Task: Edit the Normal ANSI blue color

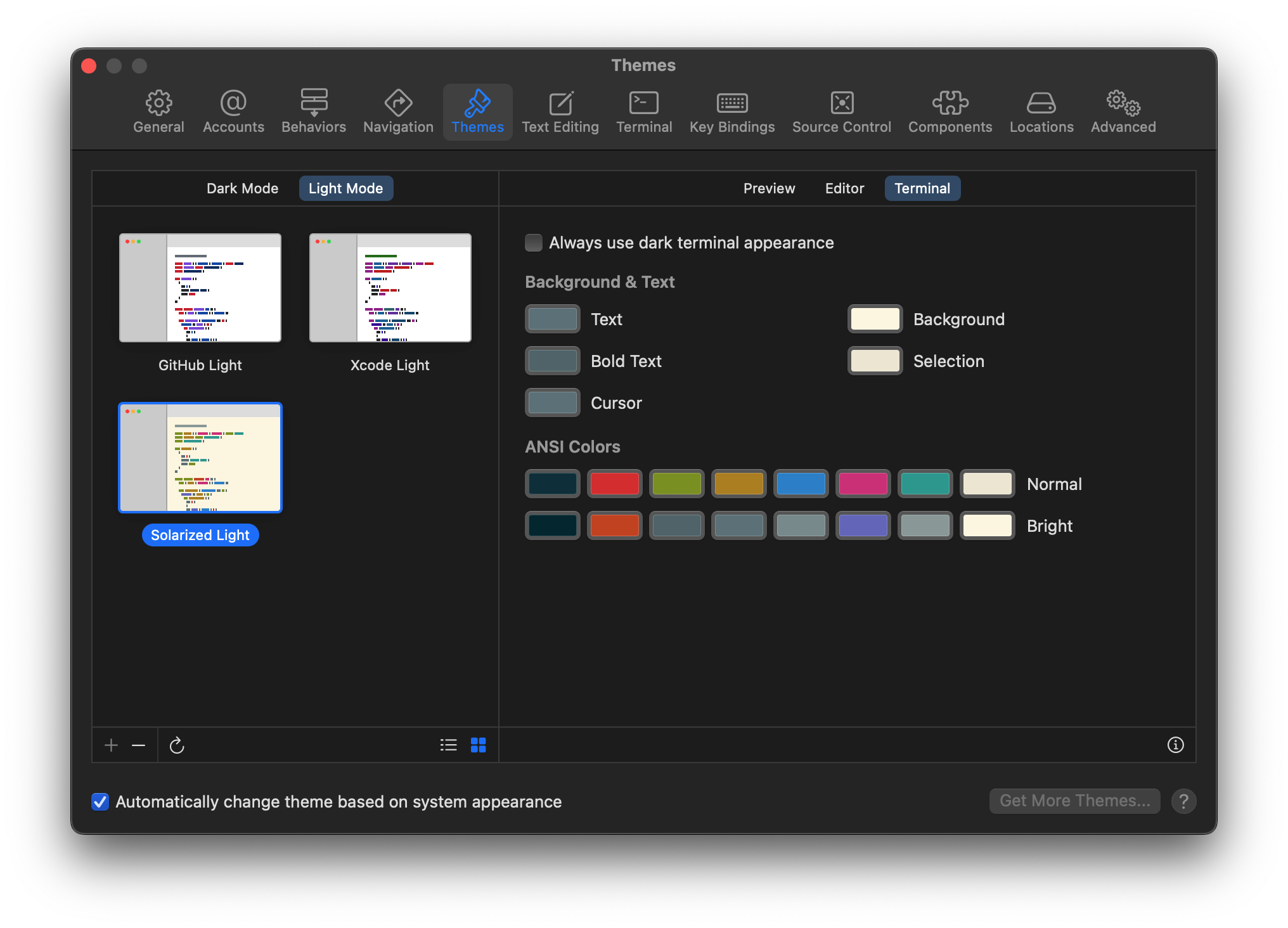Action: click(801, 484)
